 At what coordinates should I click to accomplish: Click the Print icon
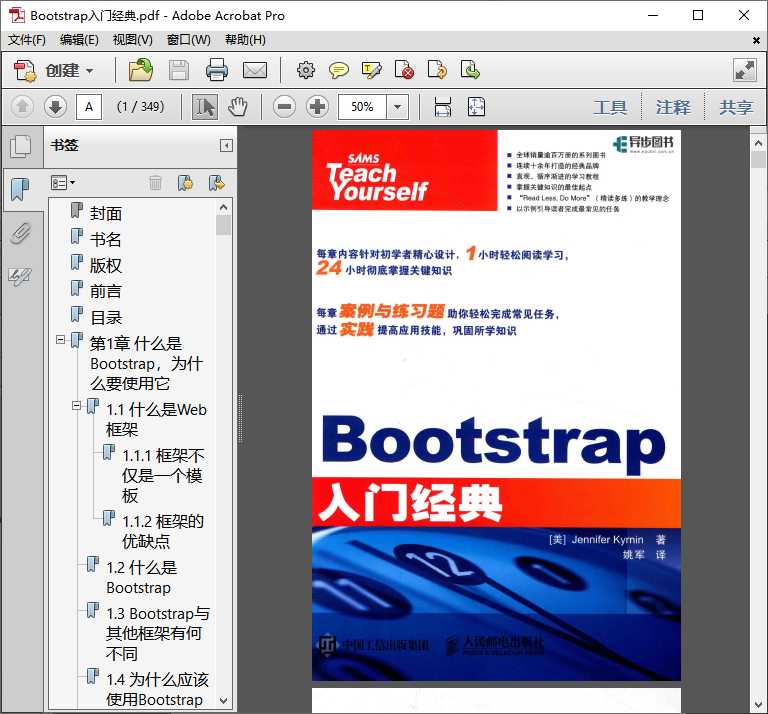tap(216, 70)
